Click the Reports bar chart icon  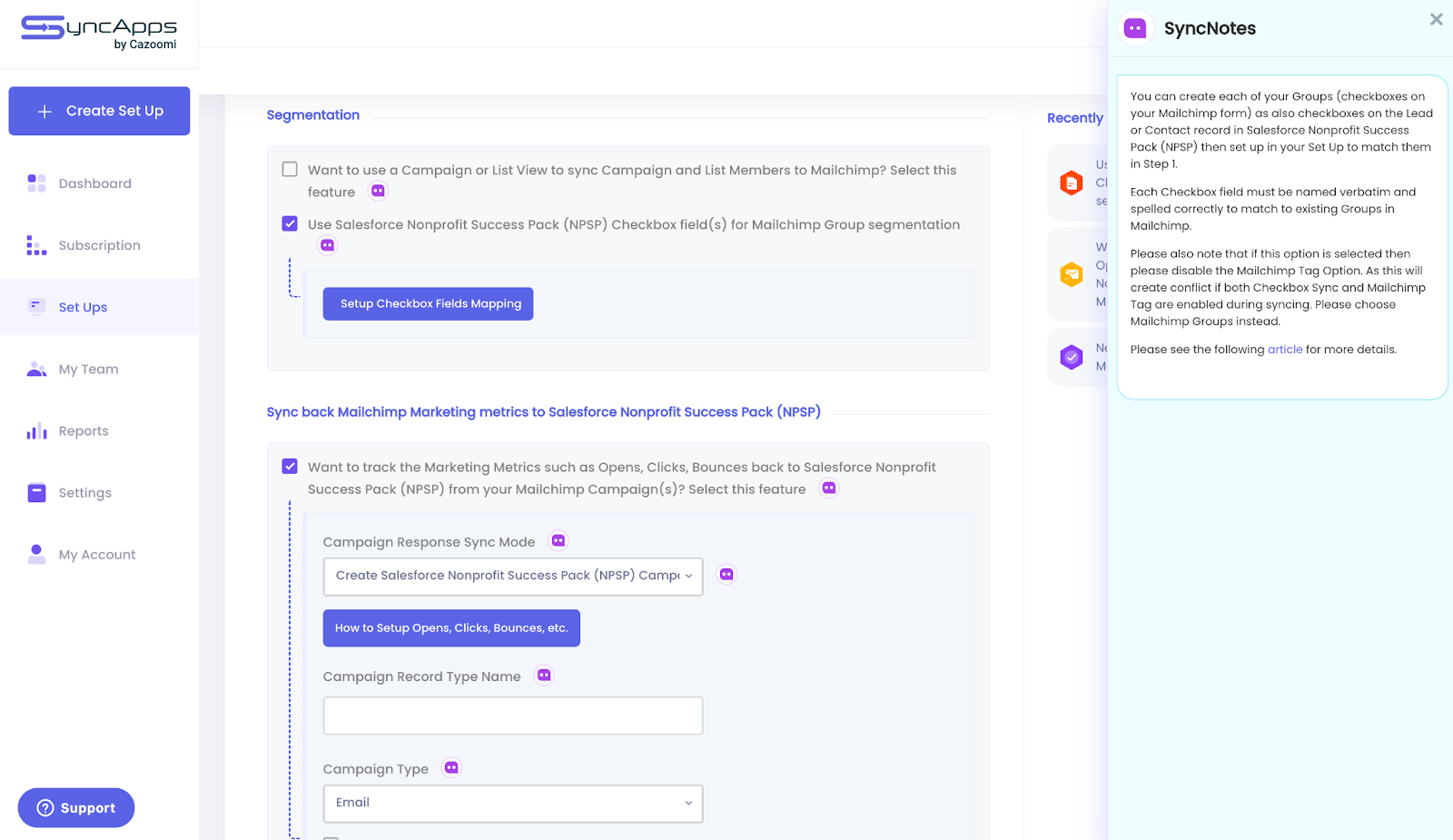click(x=36, y=430)
